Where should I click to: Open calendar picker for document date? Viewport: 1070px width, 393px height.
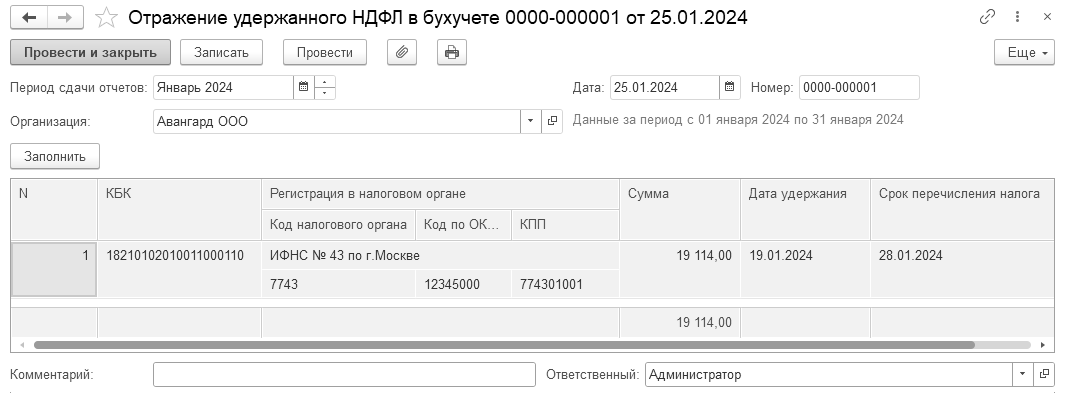(x=729, y=87)
